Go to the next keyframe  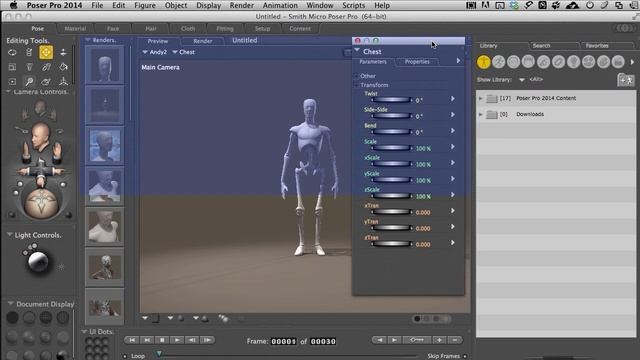point(394,340)
